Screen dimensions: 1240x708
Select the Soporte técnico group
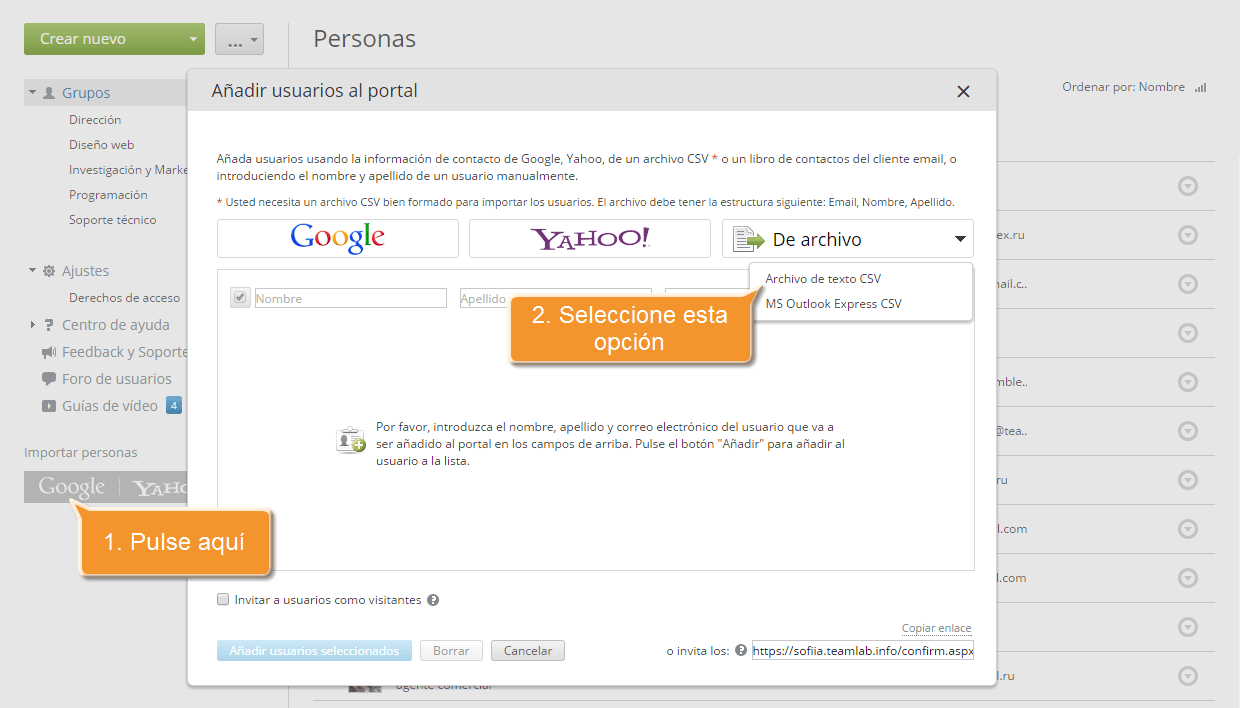112,220
